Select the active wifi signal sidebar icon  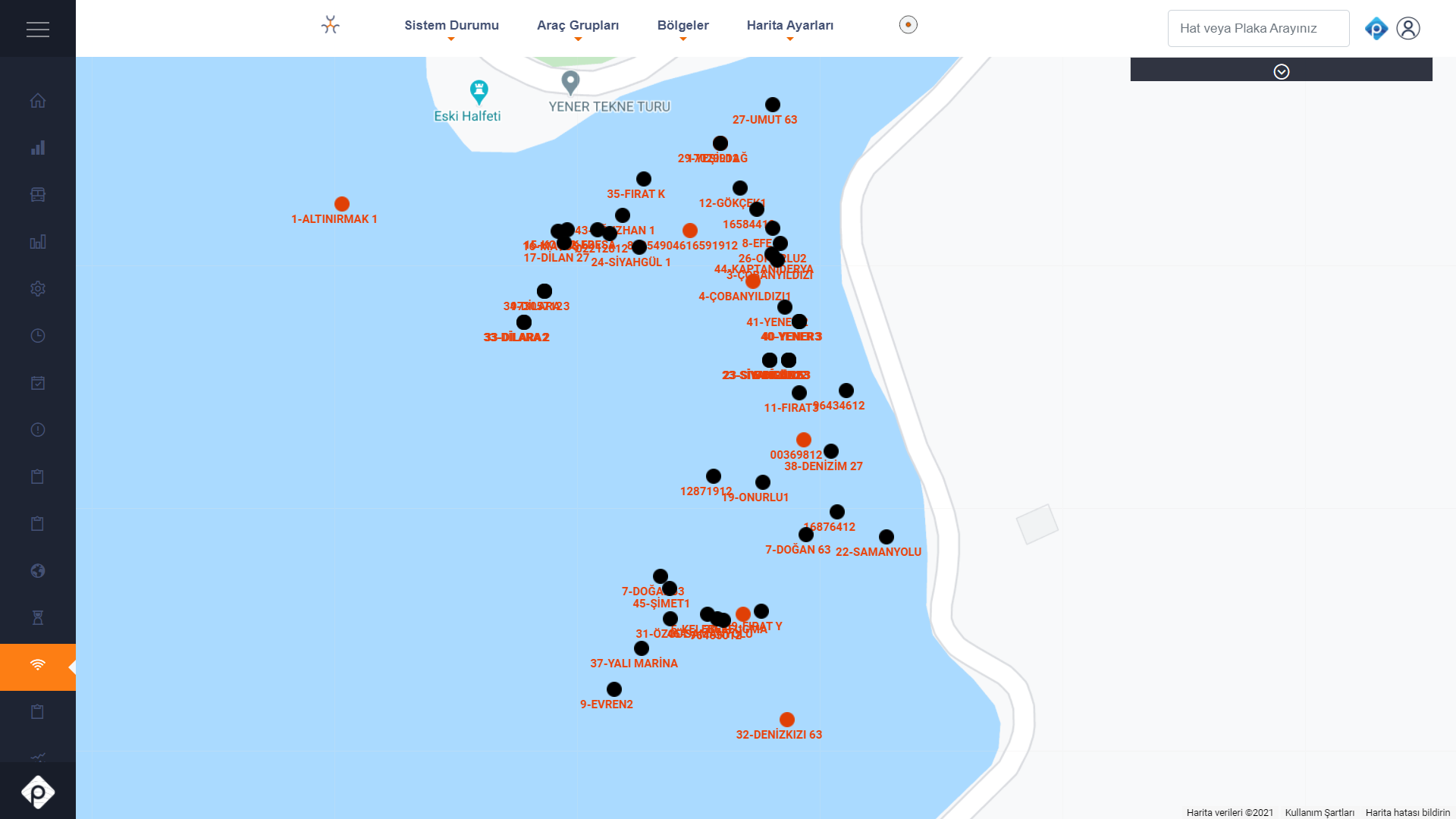click(x=38, y=665)
